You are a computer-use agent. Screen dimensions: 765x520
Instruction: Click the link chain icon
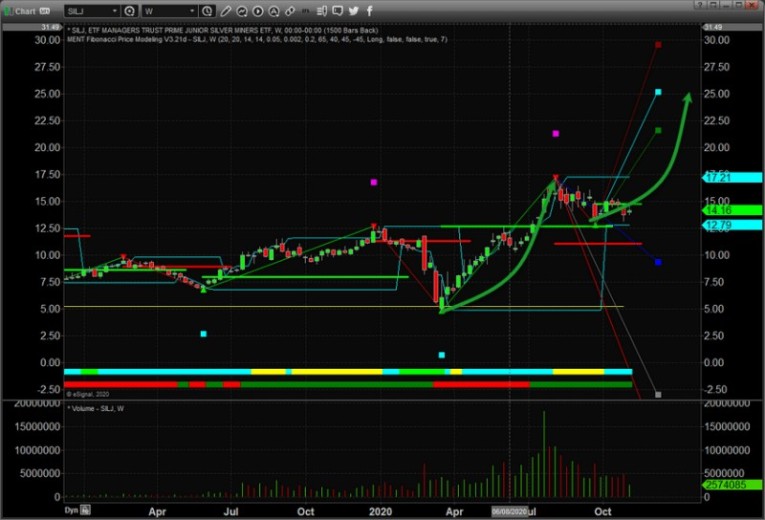pyautogui.click(x=289, y=10)
